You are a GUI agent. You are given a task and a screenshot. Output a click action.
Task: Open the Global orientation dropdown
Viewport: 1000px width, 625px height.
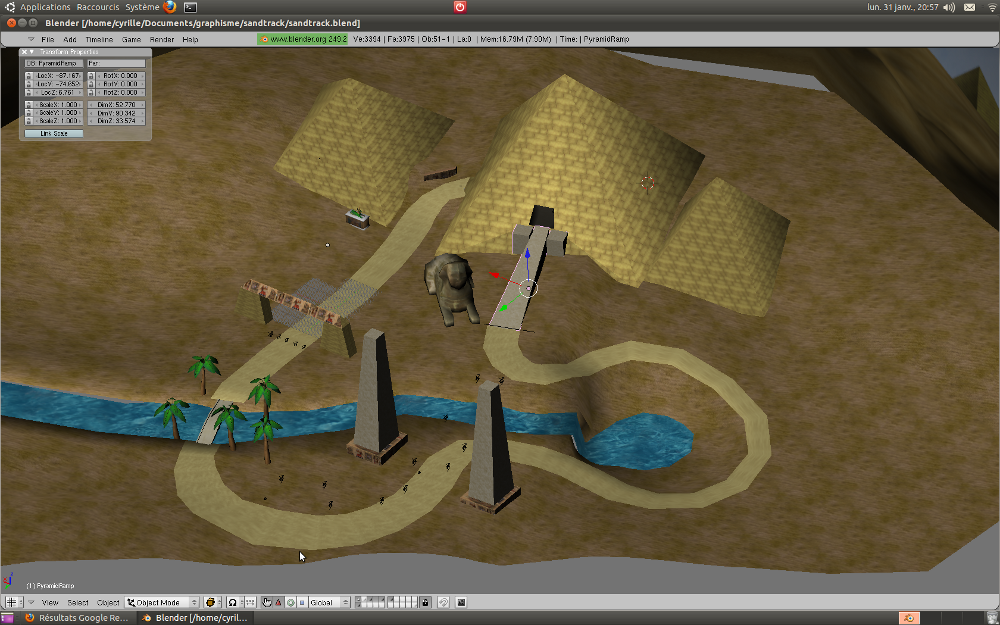pos(330,603)
